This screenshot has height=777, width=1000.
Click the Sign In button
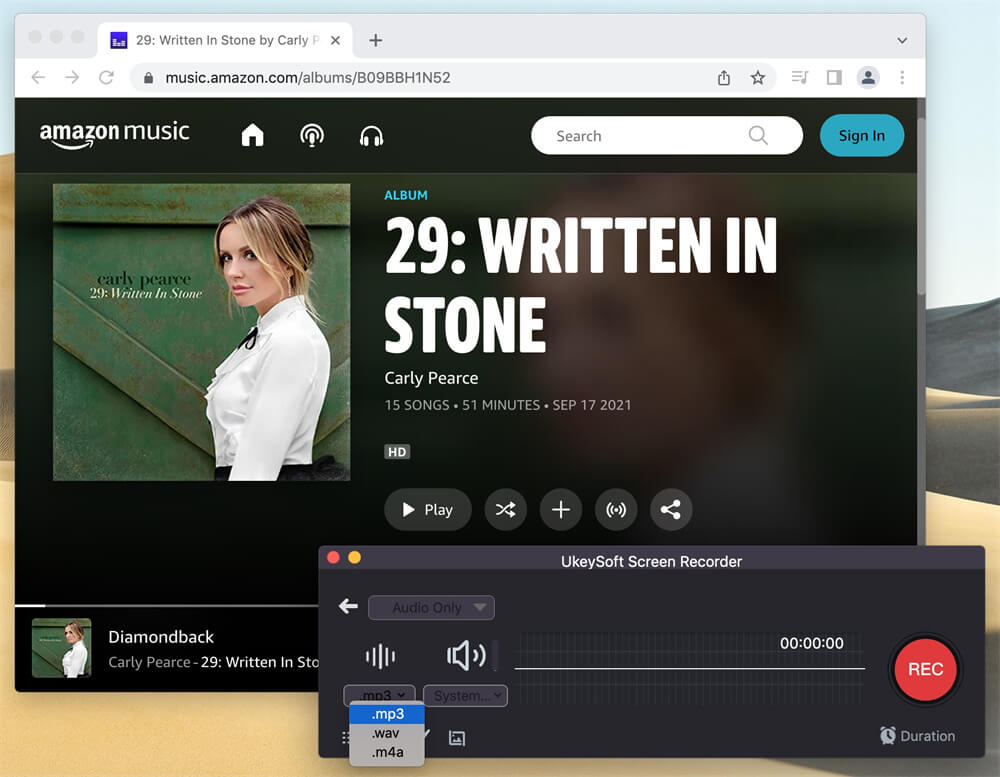(x=862, y=135)
